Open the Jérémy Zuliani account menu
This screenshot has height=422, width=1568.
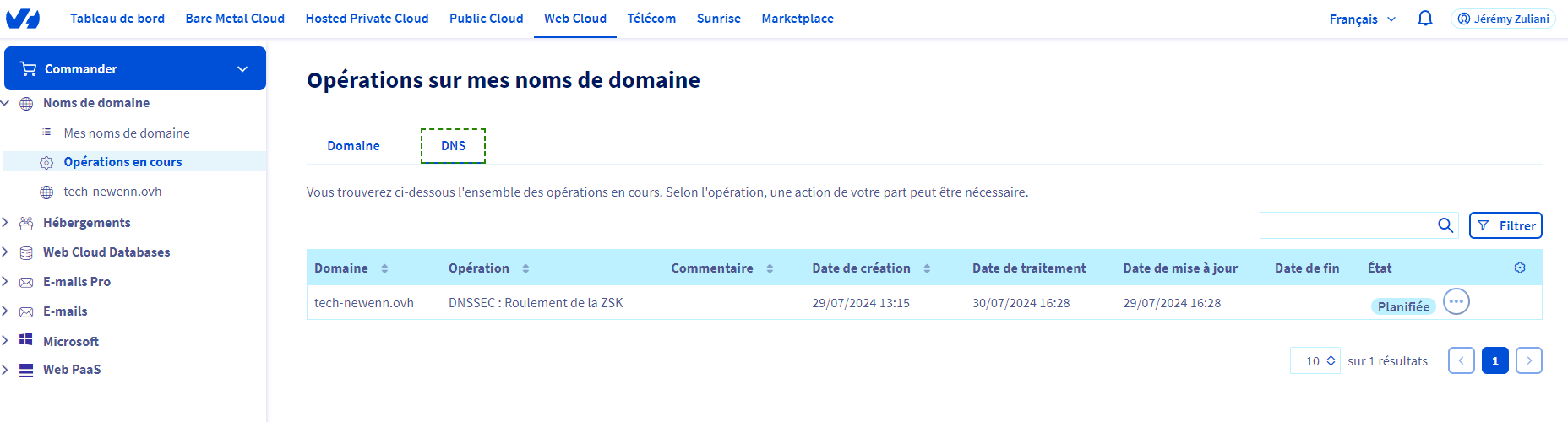coord(1503,19)
